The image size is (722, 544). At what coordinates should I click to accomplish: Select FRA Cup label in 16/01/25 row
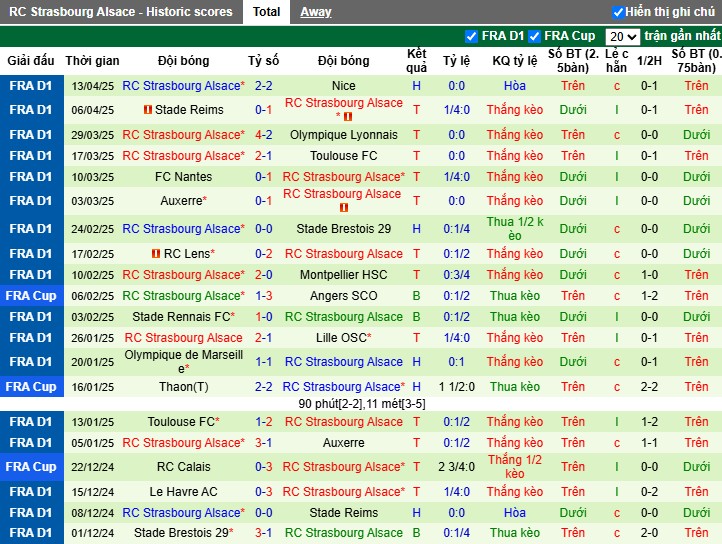tap(31, 386)
